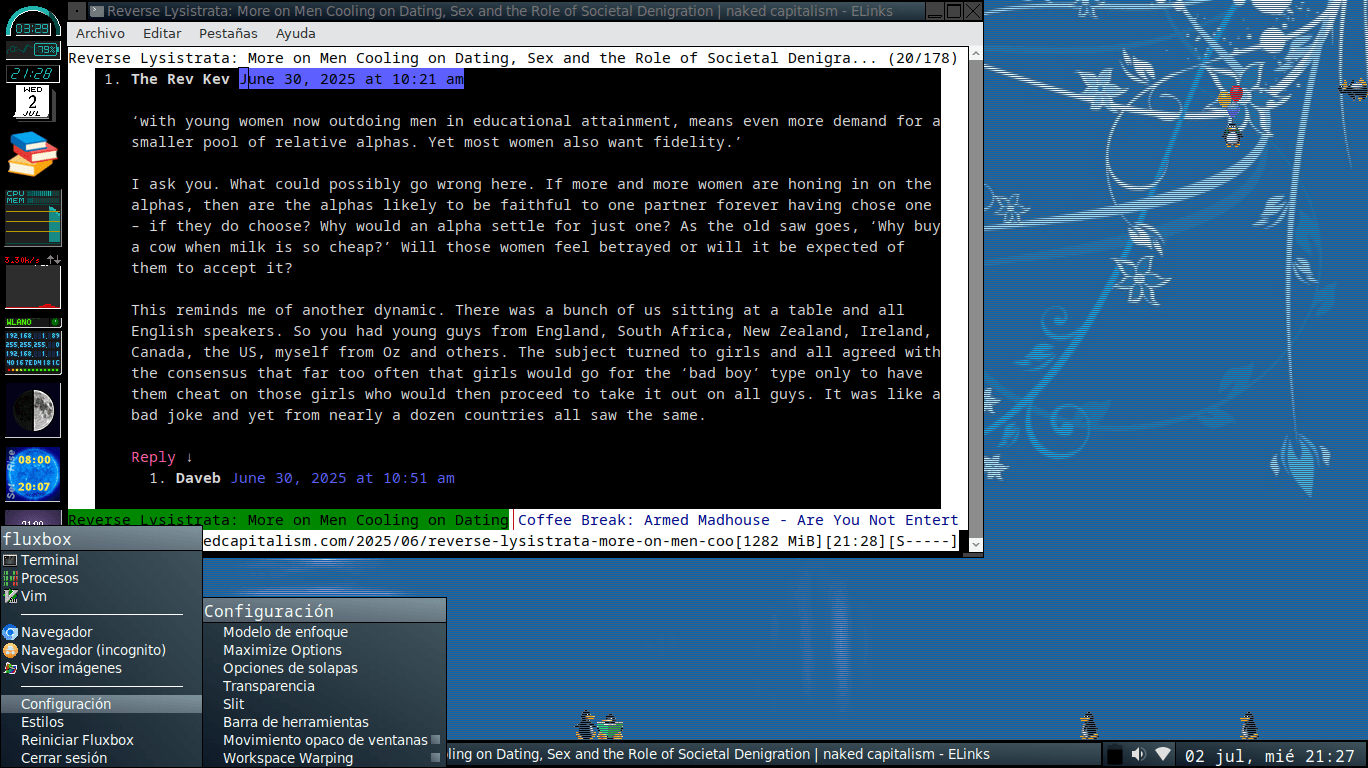
Task: Follow the Reply ↓ link
Action: [x=162, y=457]
